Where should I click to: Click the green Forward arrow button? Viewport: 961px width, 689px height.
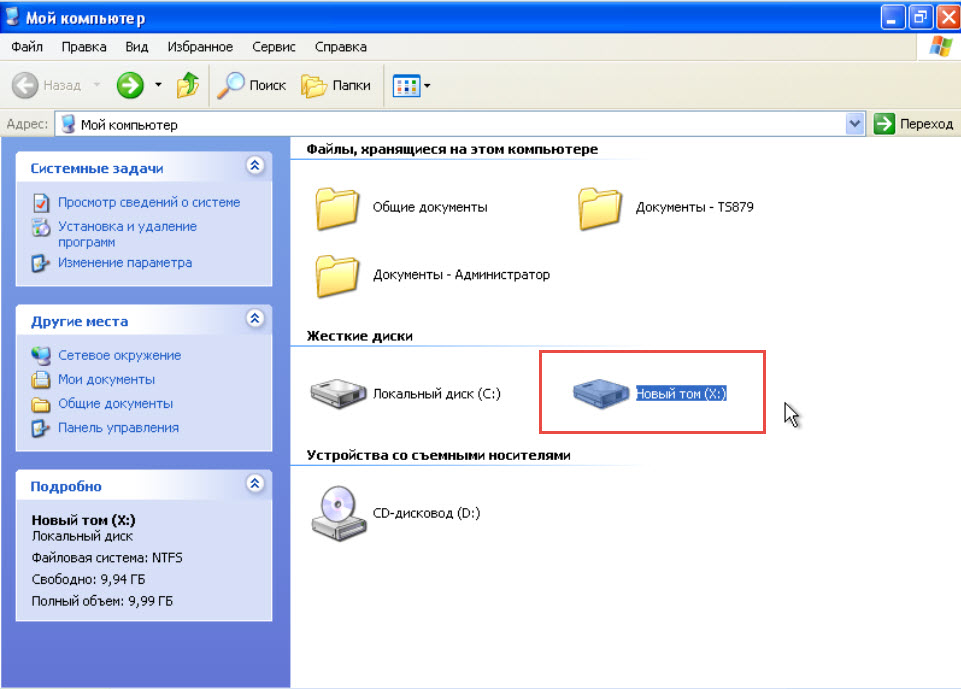coord(130,85)
